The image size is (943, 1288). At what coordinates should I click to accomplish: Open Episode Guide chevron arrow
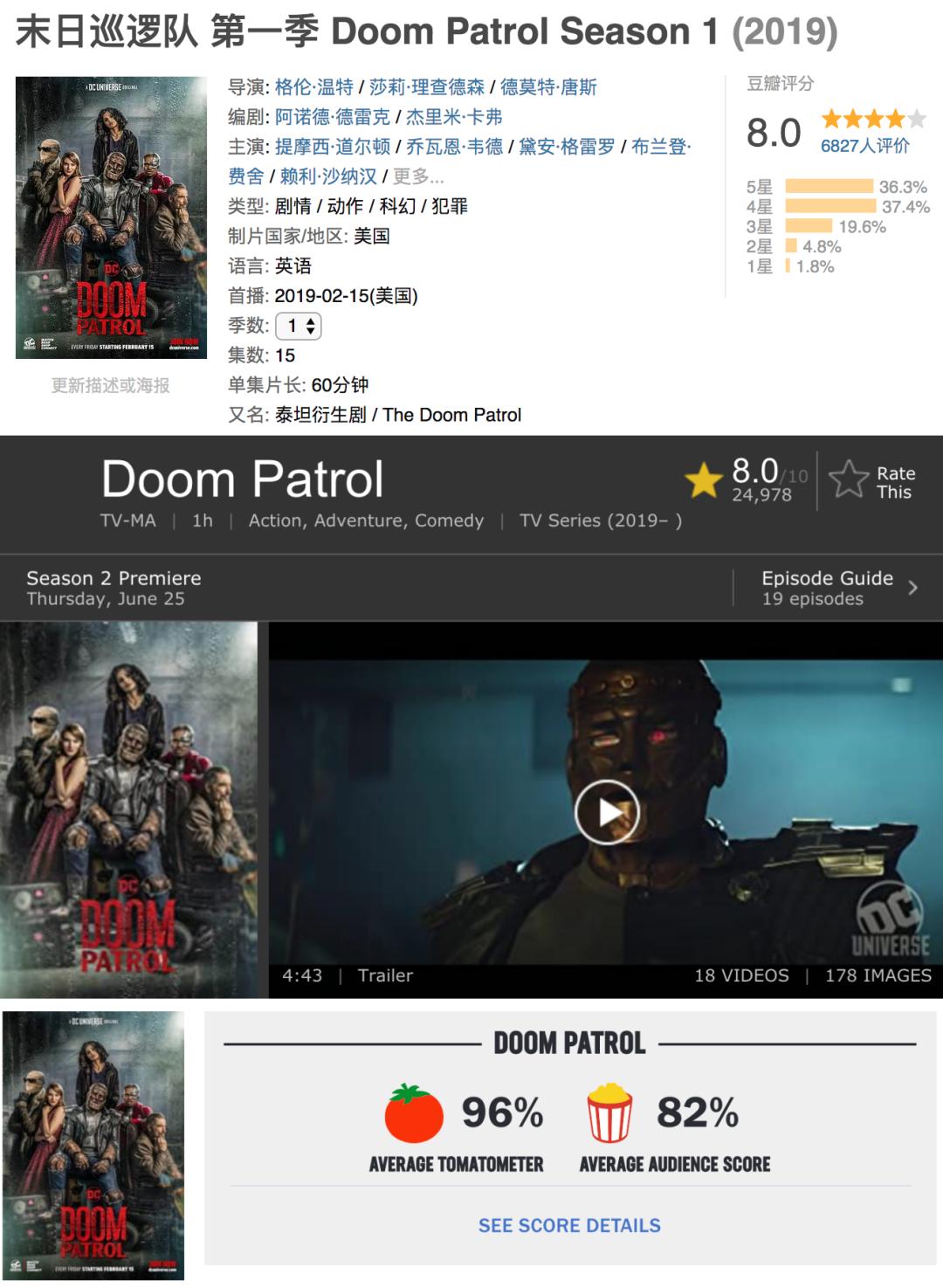(x=912, y=588)
